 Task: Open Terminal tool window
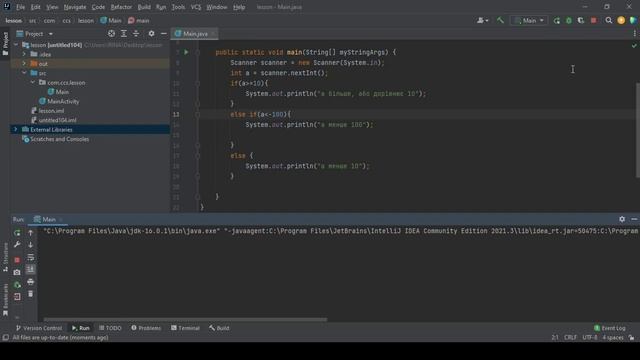[185, 328]
